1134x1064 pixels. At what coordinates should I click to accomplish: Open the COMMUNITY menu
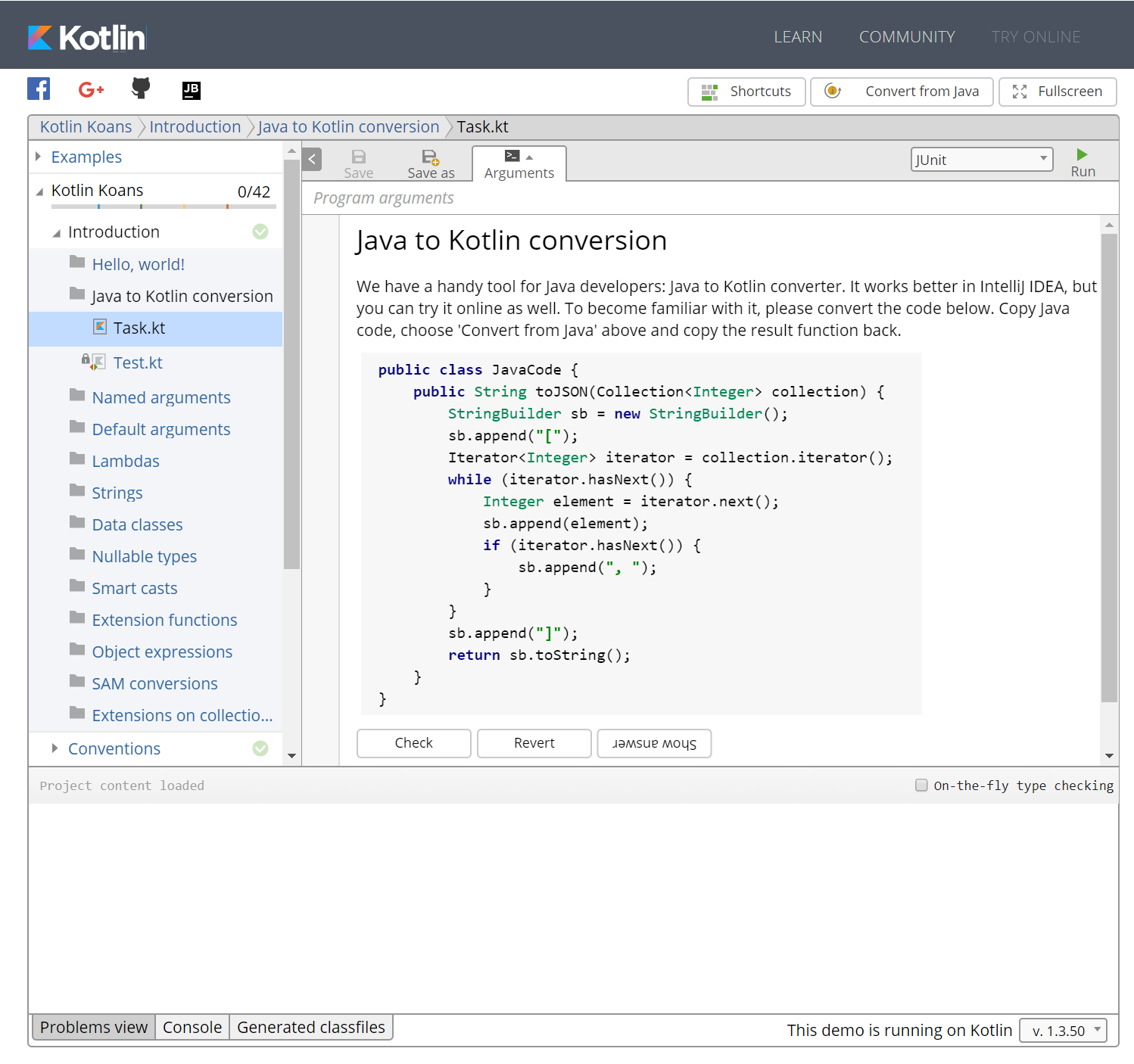click(907, 37)
